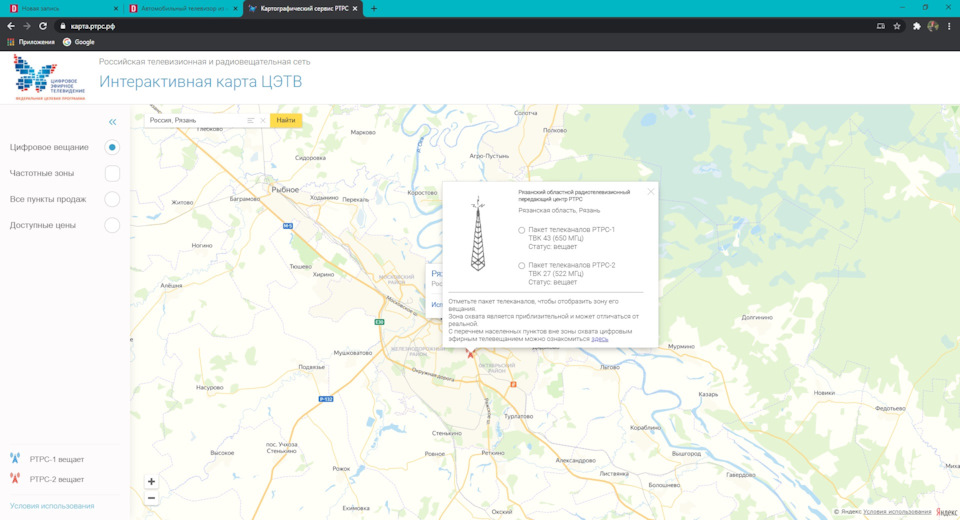Select the Все пункты продаж radio option
The height and width of the screenshot is (520, 960).
tap(112, 199)
